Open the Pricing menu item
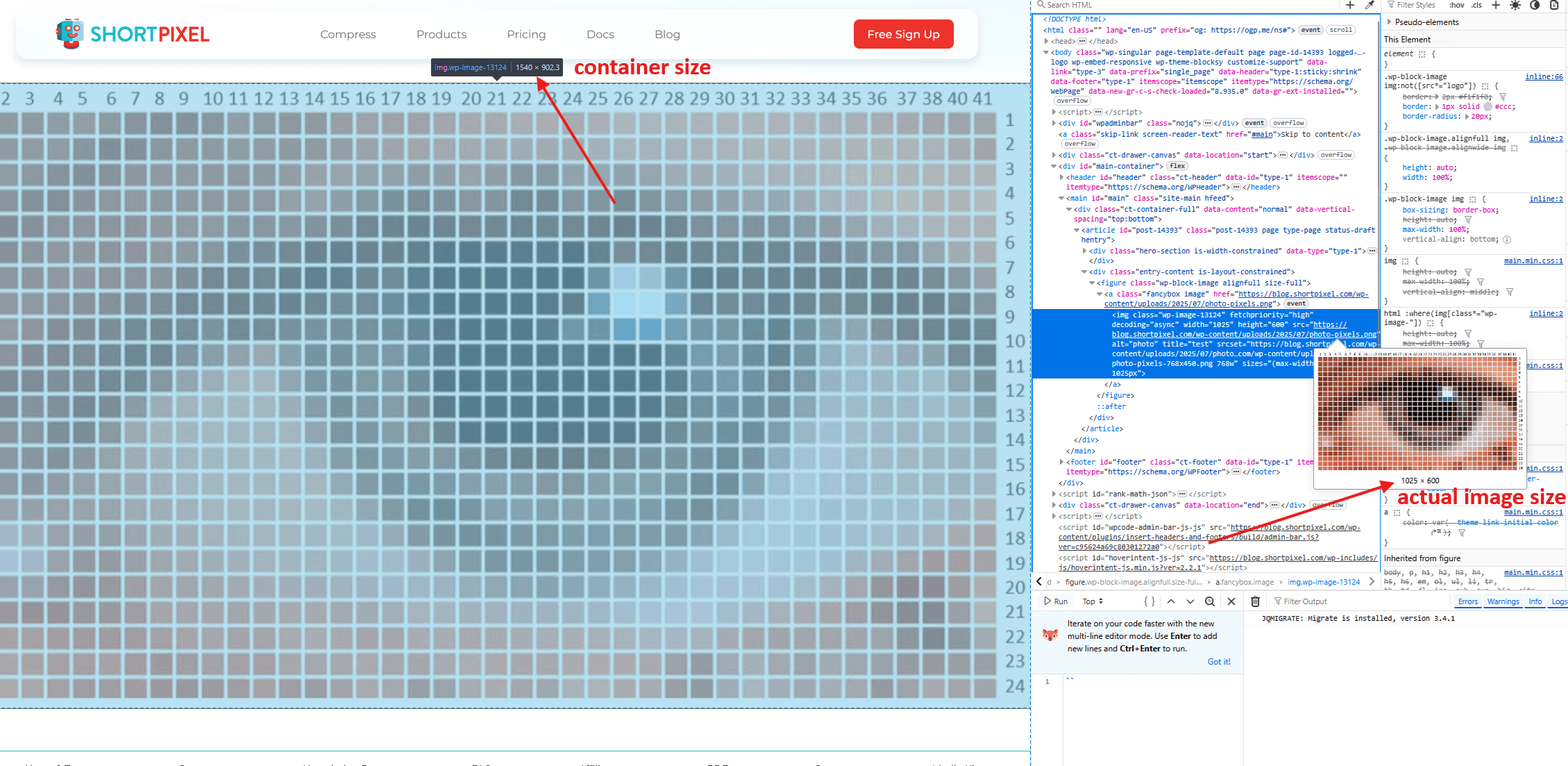 pos(526,34)
